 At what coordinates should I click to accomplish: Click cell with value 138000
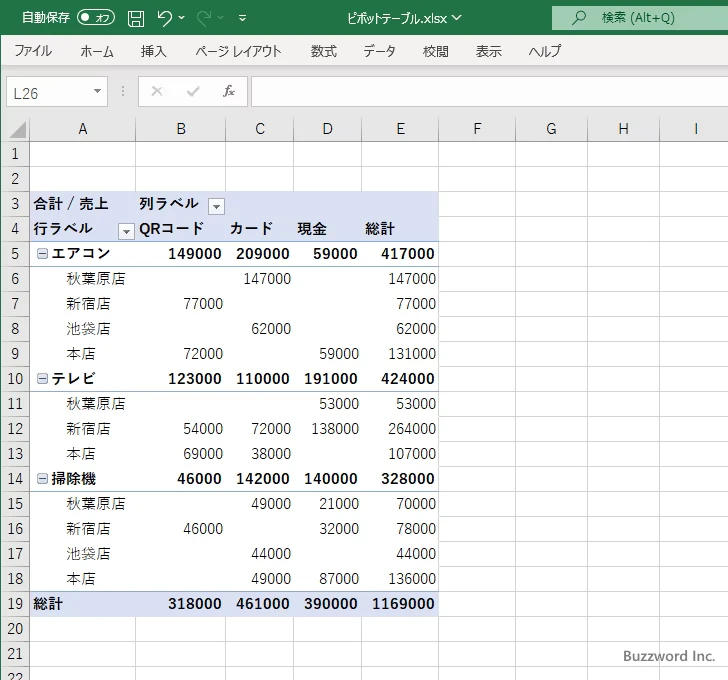point(328,429)
